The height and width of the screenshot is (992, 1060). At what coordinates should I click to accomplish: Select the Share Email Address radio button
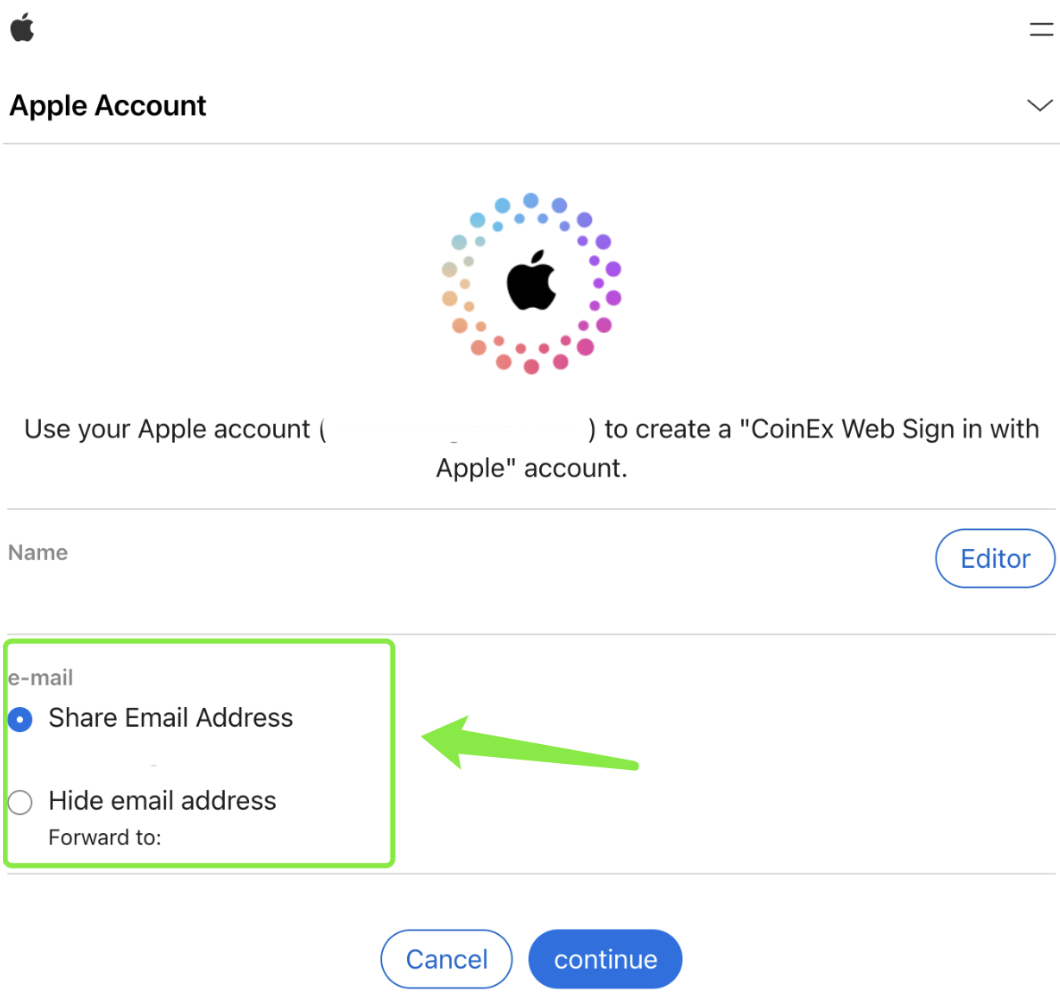[20, 719]
